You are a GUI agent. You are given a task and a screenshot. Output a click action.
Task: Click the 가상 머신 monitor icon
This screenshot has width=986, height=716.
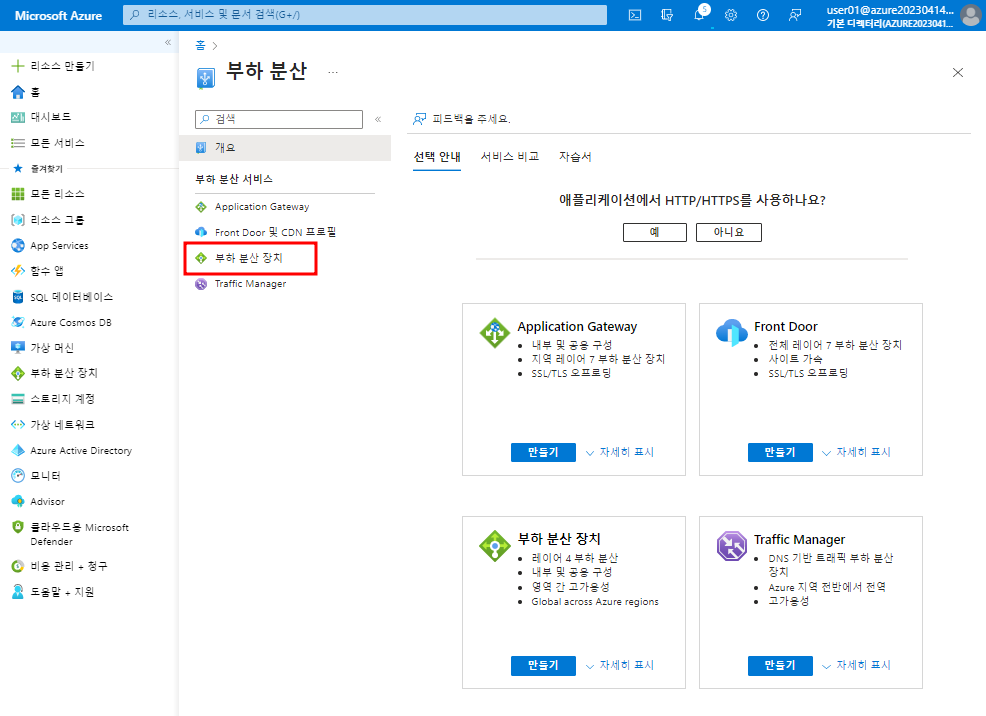click(x=18, y=347)
